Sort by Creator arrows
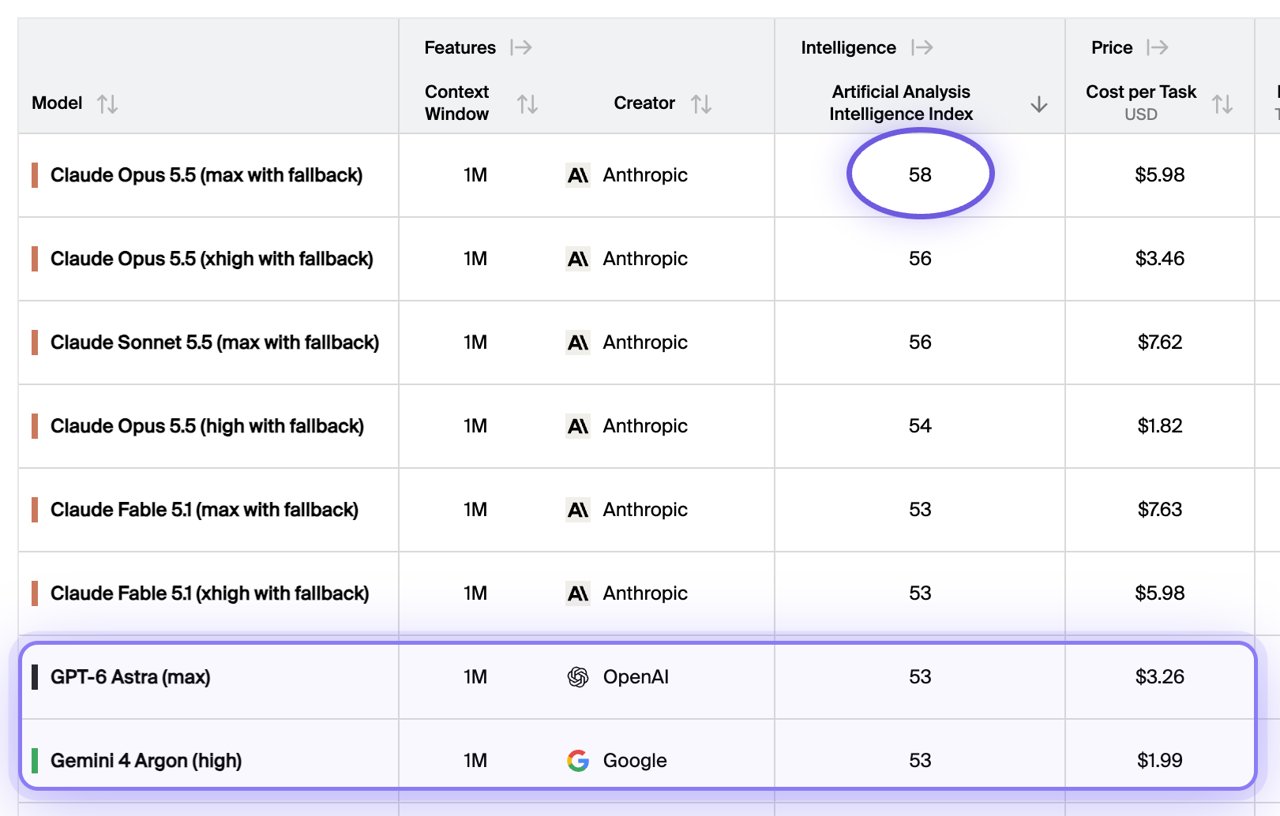The image size is (1280, 816). pyautogui.click(x=701, y=103)
